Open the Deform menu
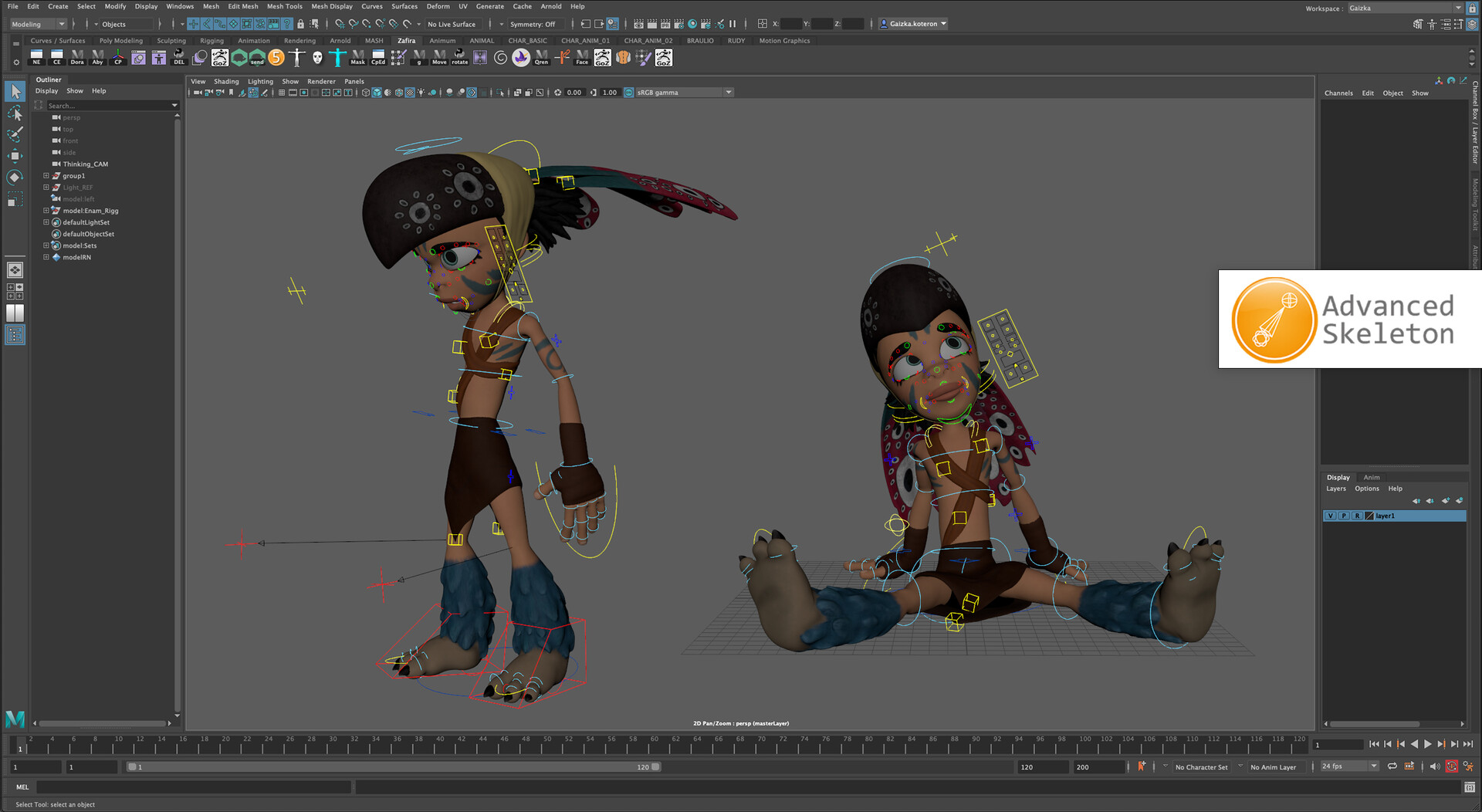Viewport: 1482px width, 812px height. click(x=438, y=6)
